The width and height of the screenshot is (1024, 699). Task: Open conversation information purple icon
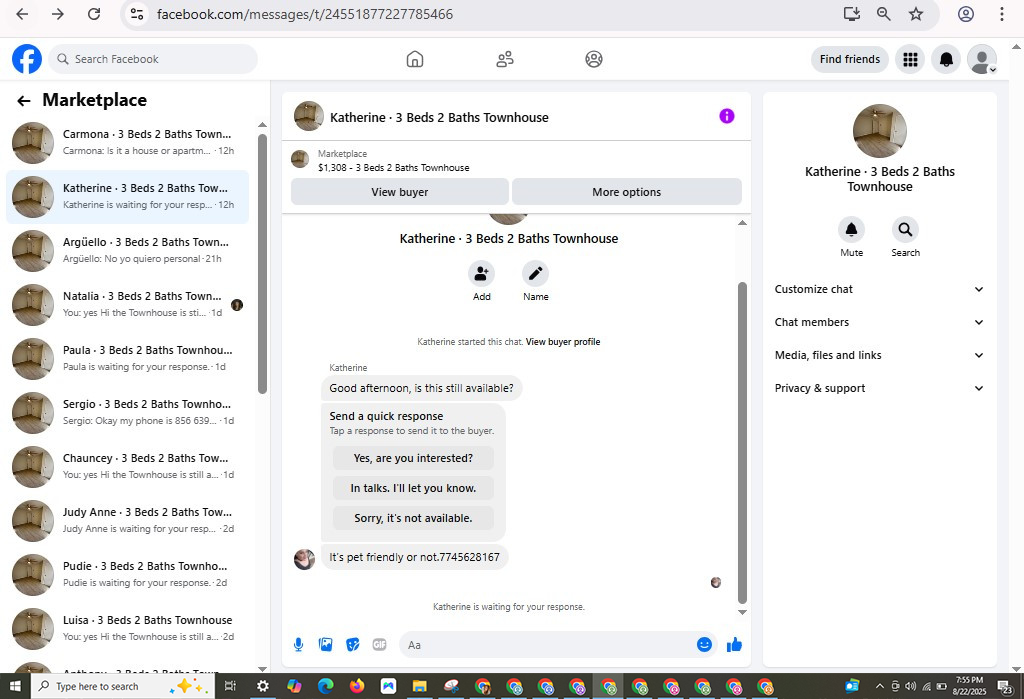click(726, 116)
